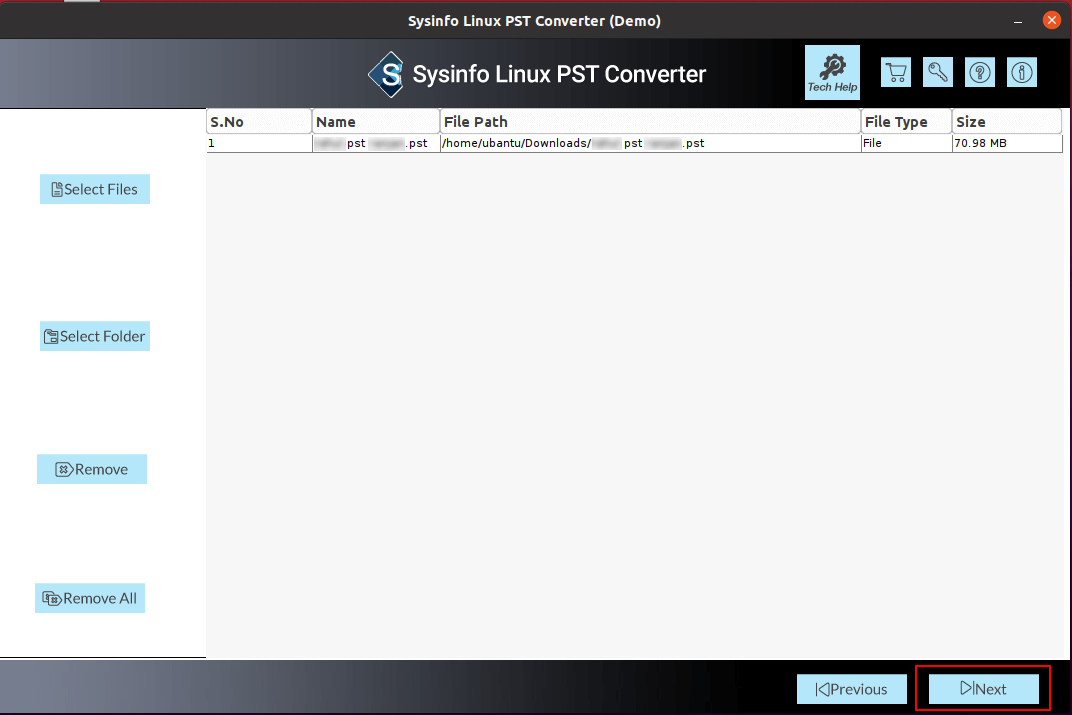This screenshot has height=715, width=1072.
Task: Sort by the File Type column header
Action: click(x=907, y=122)
